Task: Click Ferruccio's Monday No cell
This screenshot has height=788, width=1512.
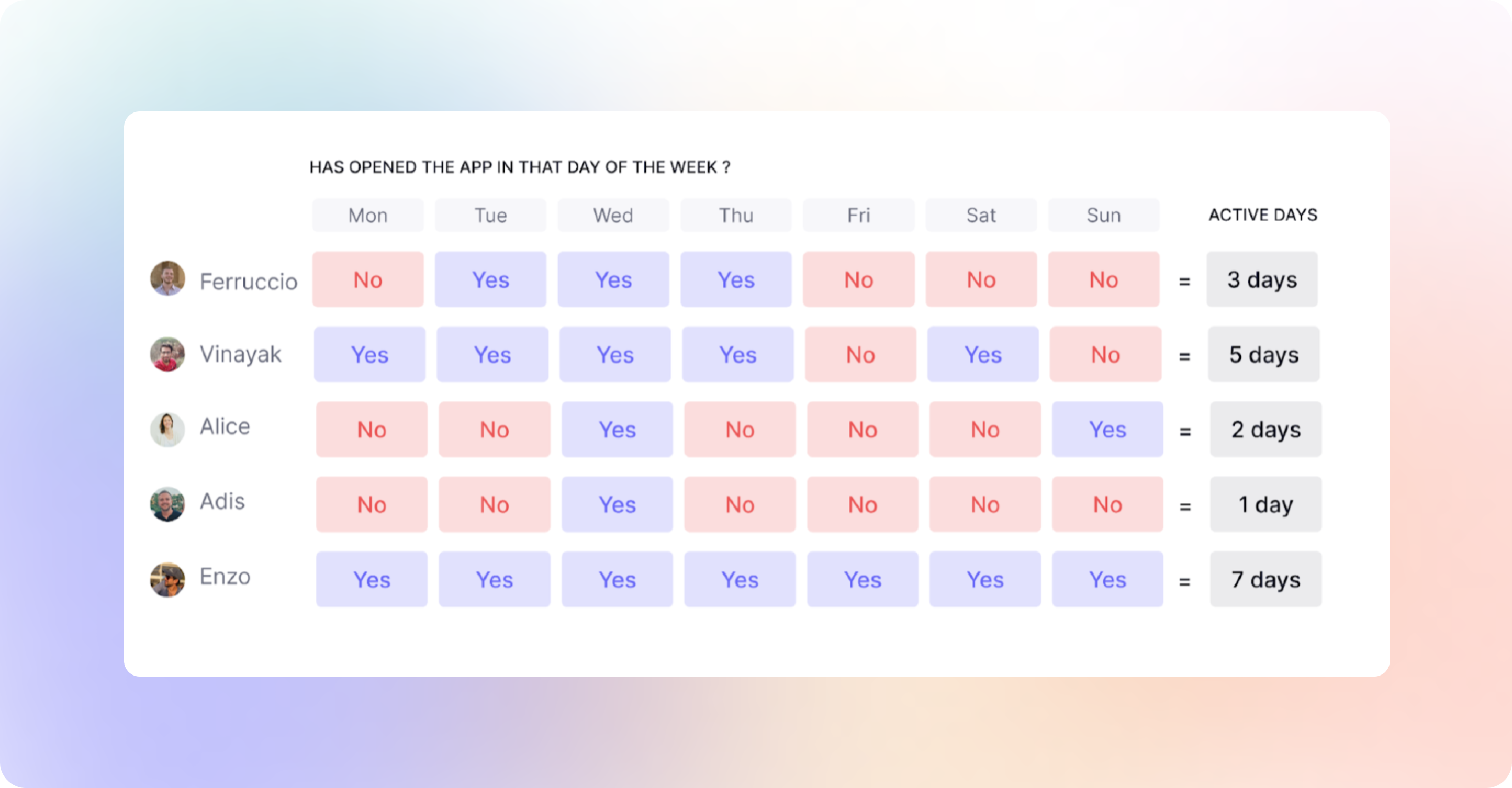Action: (368, 279)
